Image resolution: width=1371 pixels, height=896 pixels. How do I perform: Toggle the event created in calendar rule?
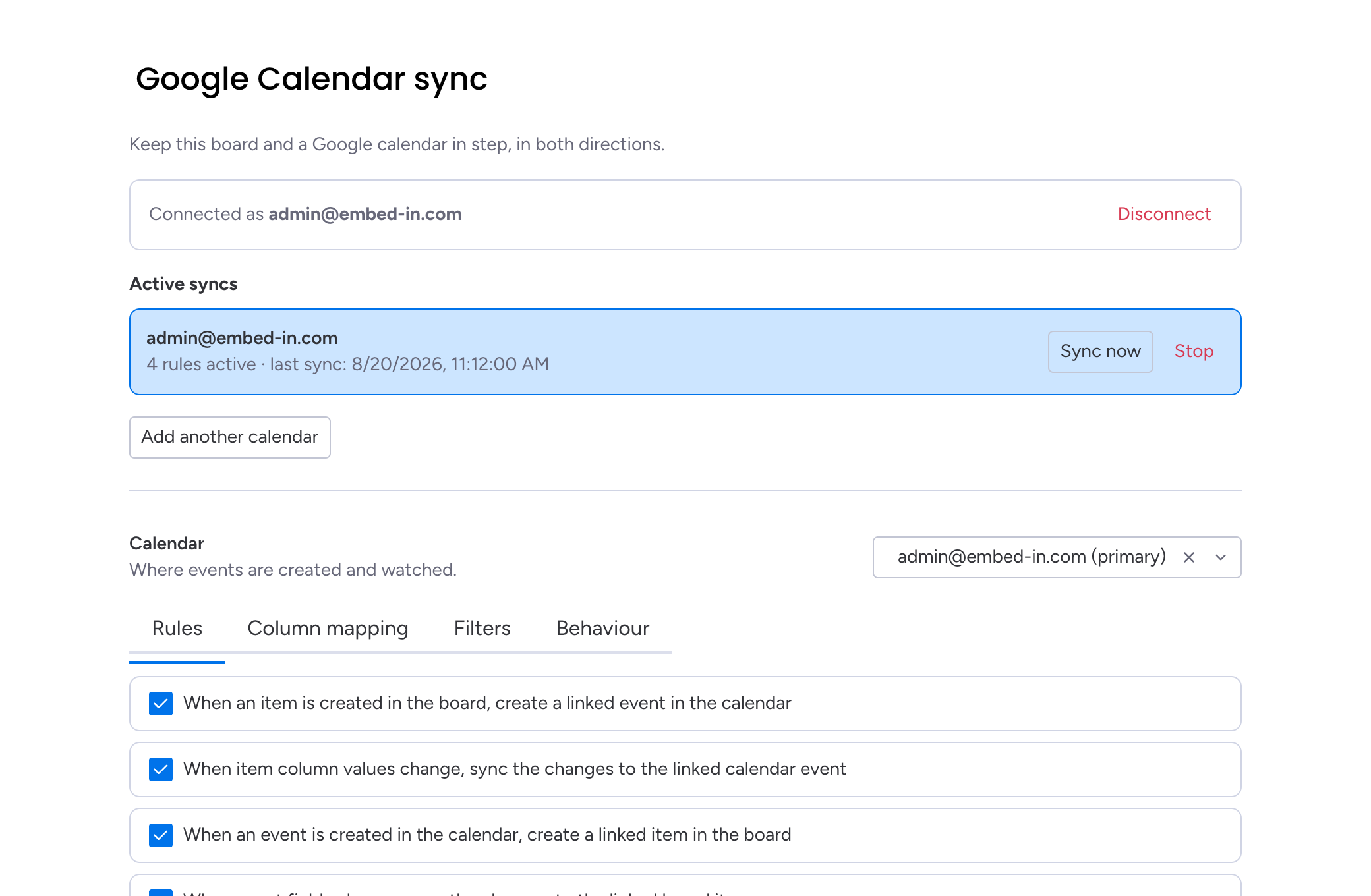click(161, 835)
